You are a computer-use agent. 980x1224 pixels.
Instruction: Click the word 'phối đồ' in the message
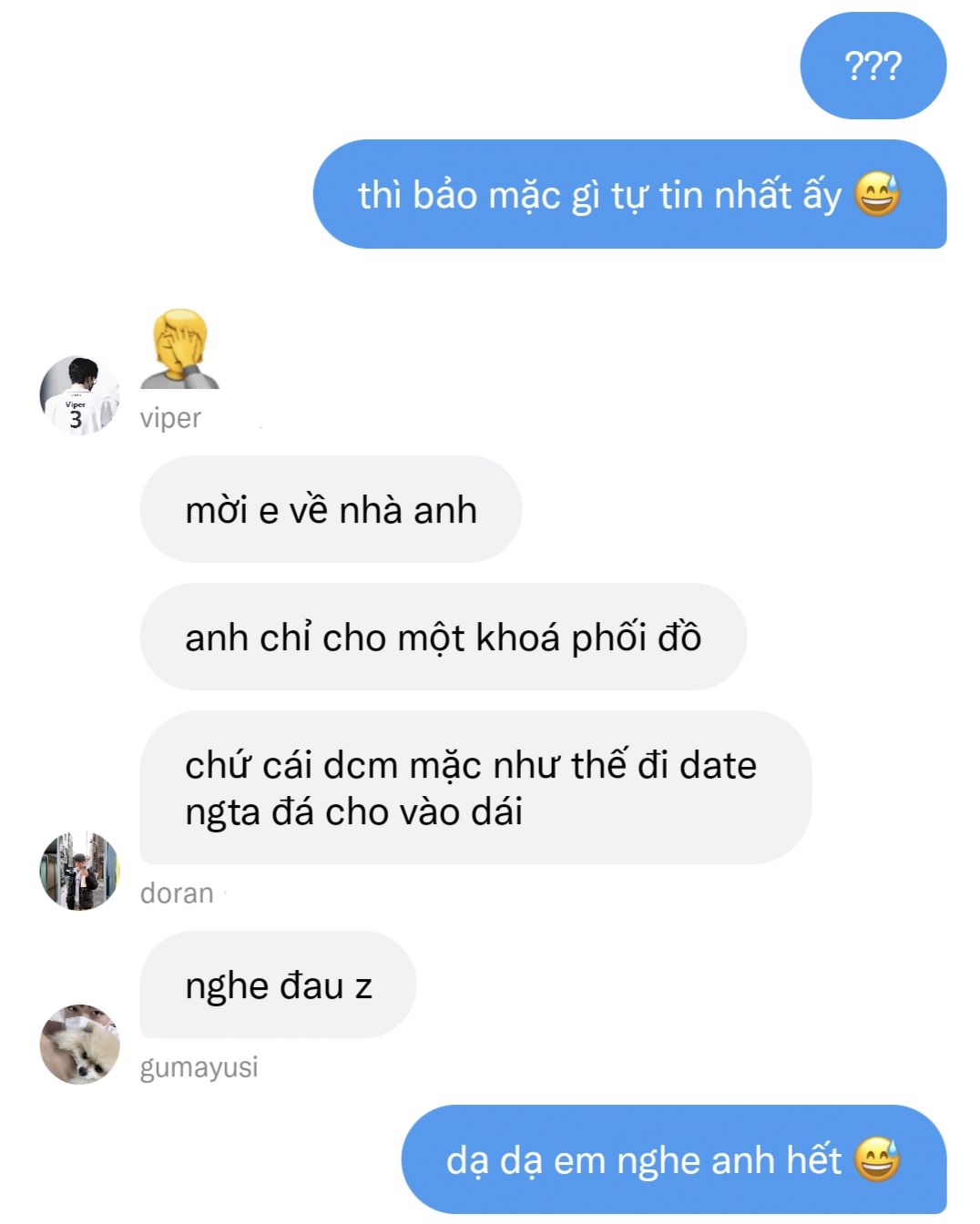tap(637, 637)
